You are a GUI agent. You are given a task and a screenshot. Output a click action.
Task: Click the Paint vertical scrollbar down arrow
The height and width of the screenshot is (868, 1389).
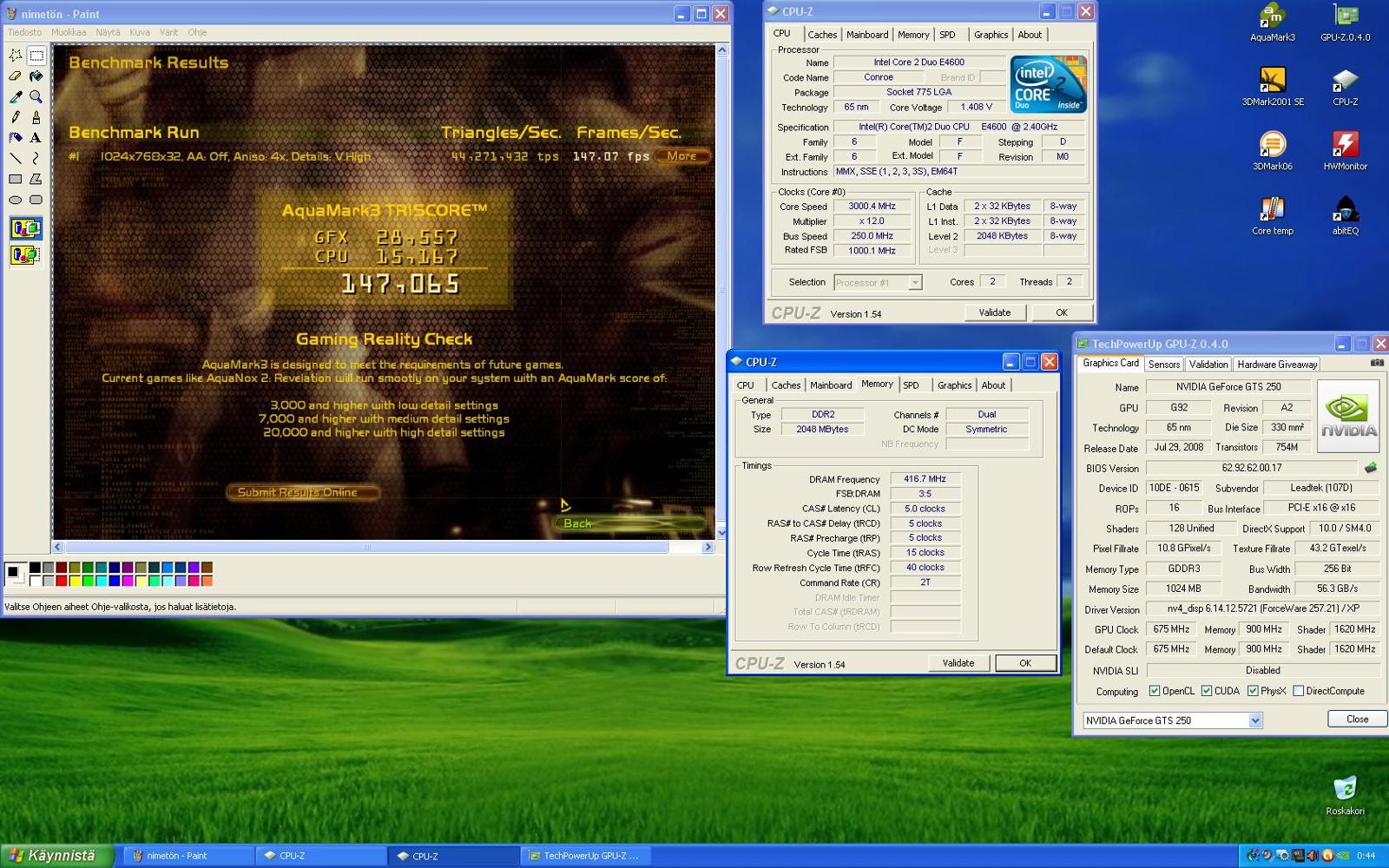click(721, 532)
